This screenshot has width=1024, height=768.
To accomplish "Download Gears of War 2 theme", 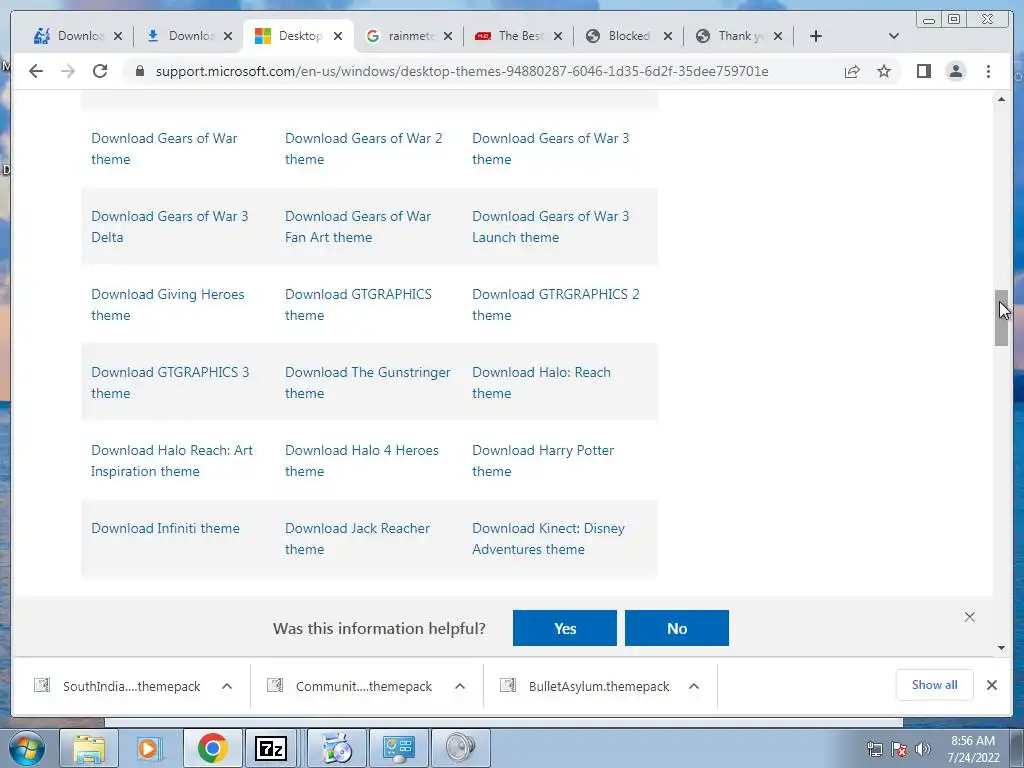I will 363,149.
